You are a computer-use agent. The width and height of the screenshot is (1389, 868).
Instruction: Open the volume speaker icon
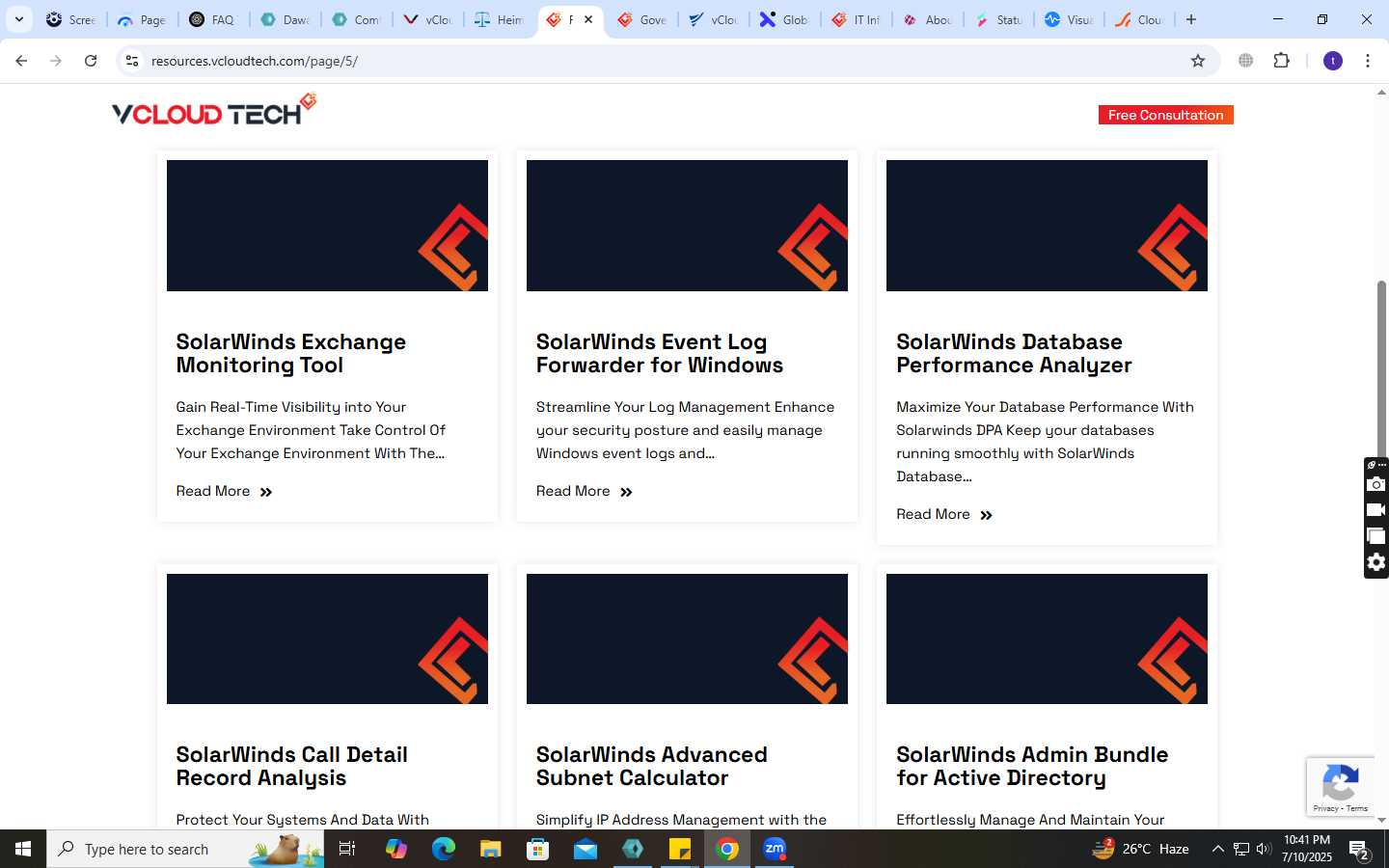tap(1264, 849)
